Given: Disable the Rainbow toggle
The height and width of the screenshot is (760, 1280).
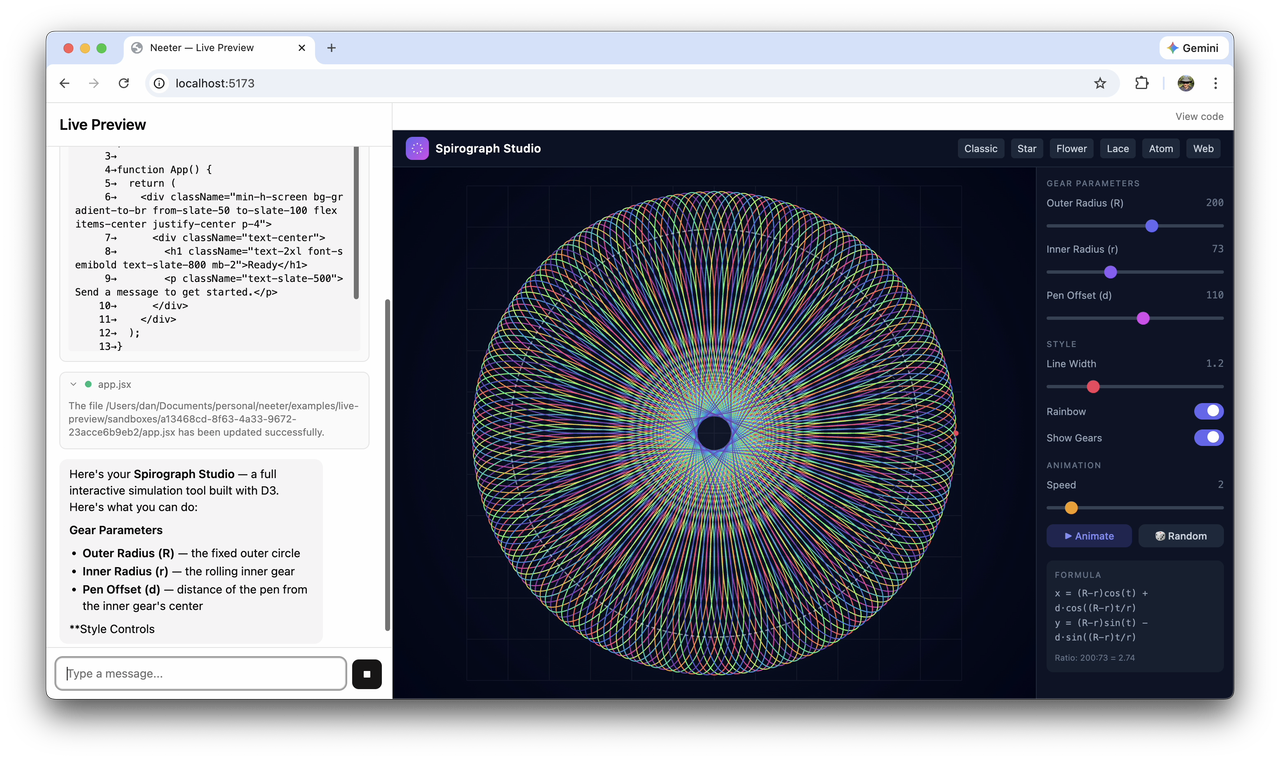Looking at the screenshot, I should click(x=1208, y=411).
